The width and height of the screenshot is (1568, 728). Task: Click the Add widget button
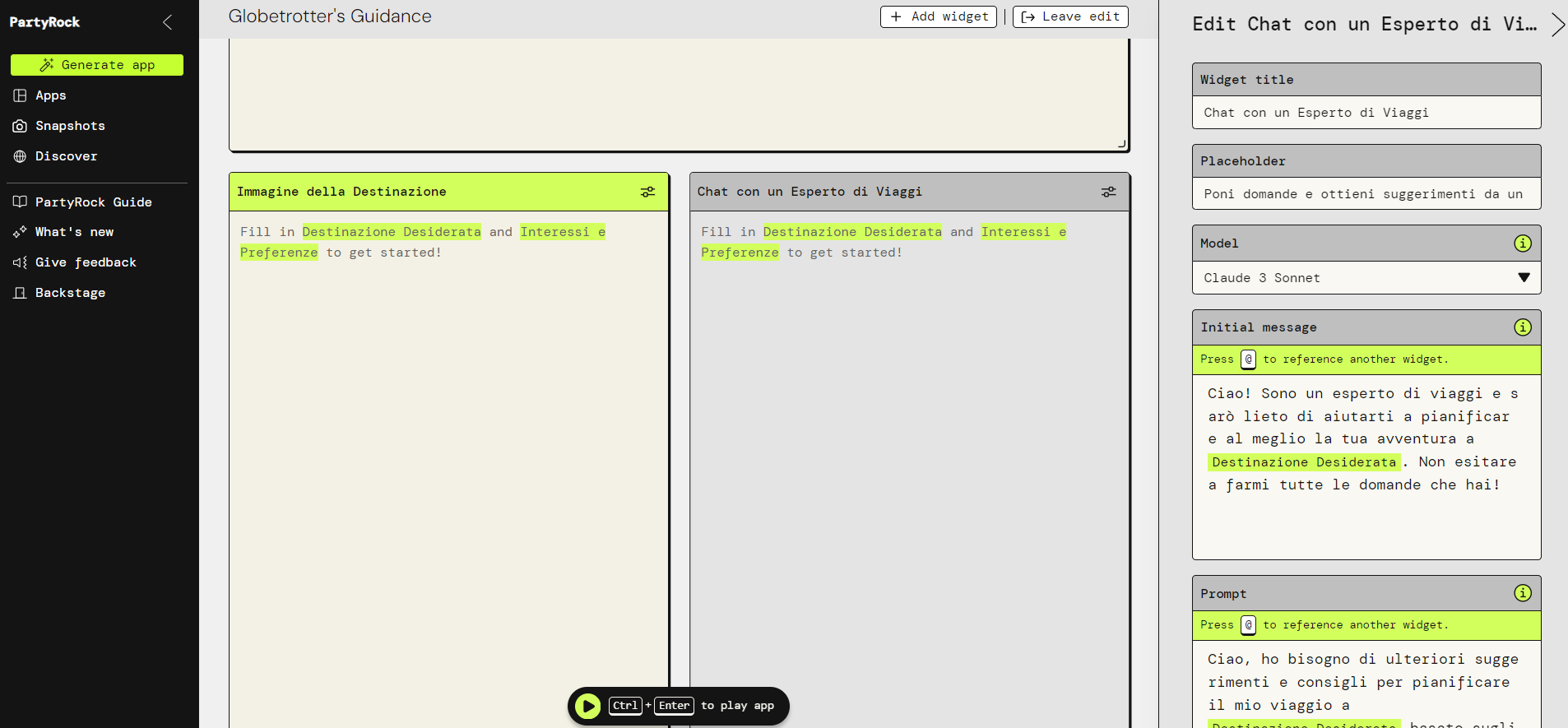[x=939, y=16]
